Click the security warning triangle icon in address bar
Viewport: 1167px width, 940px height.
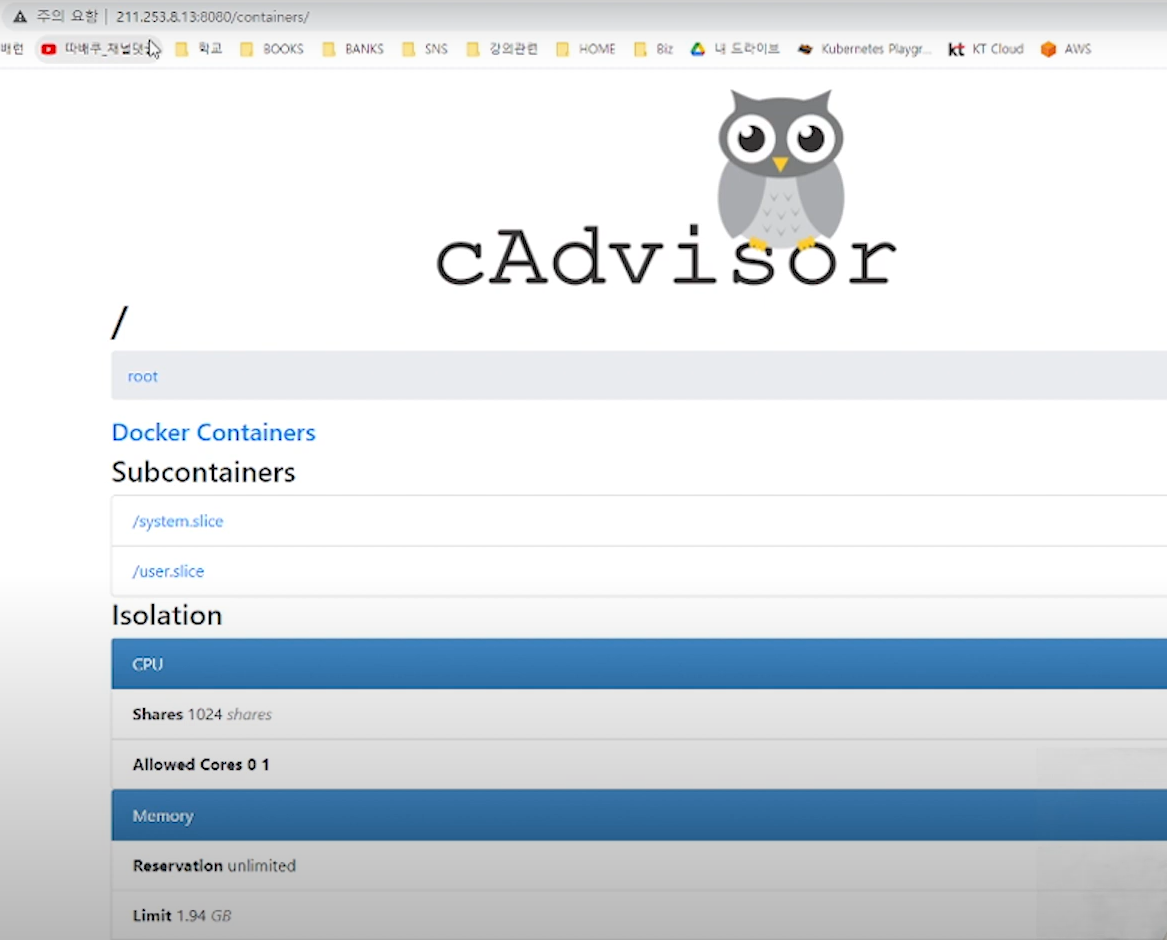(20, 16)
